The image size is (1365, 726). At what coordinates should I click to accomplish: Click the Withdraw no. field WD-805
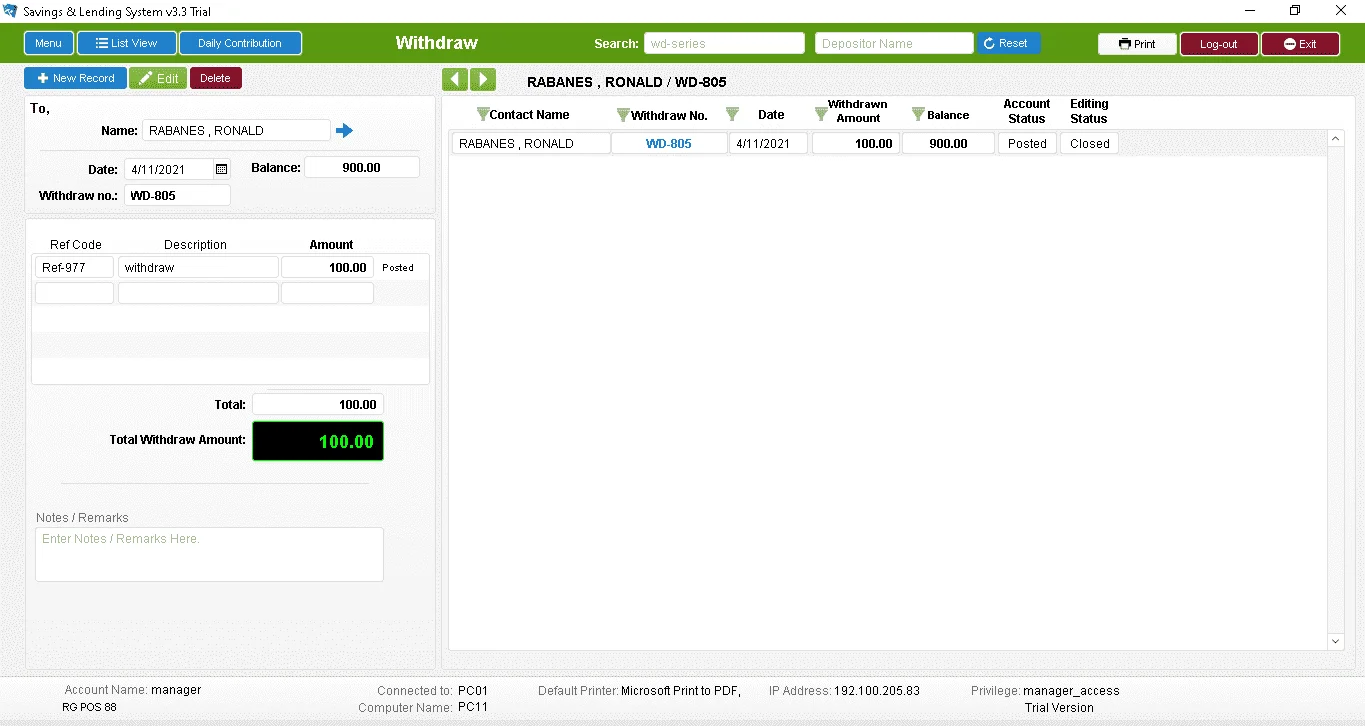[x=177, y=195]
